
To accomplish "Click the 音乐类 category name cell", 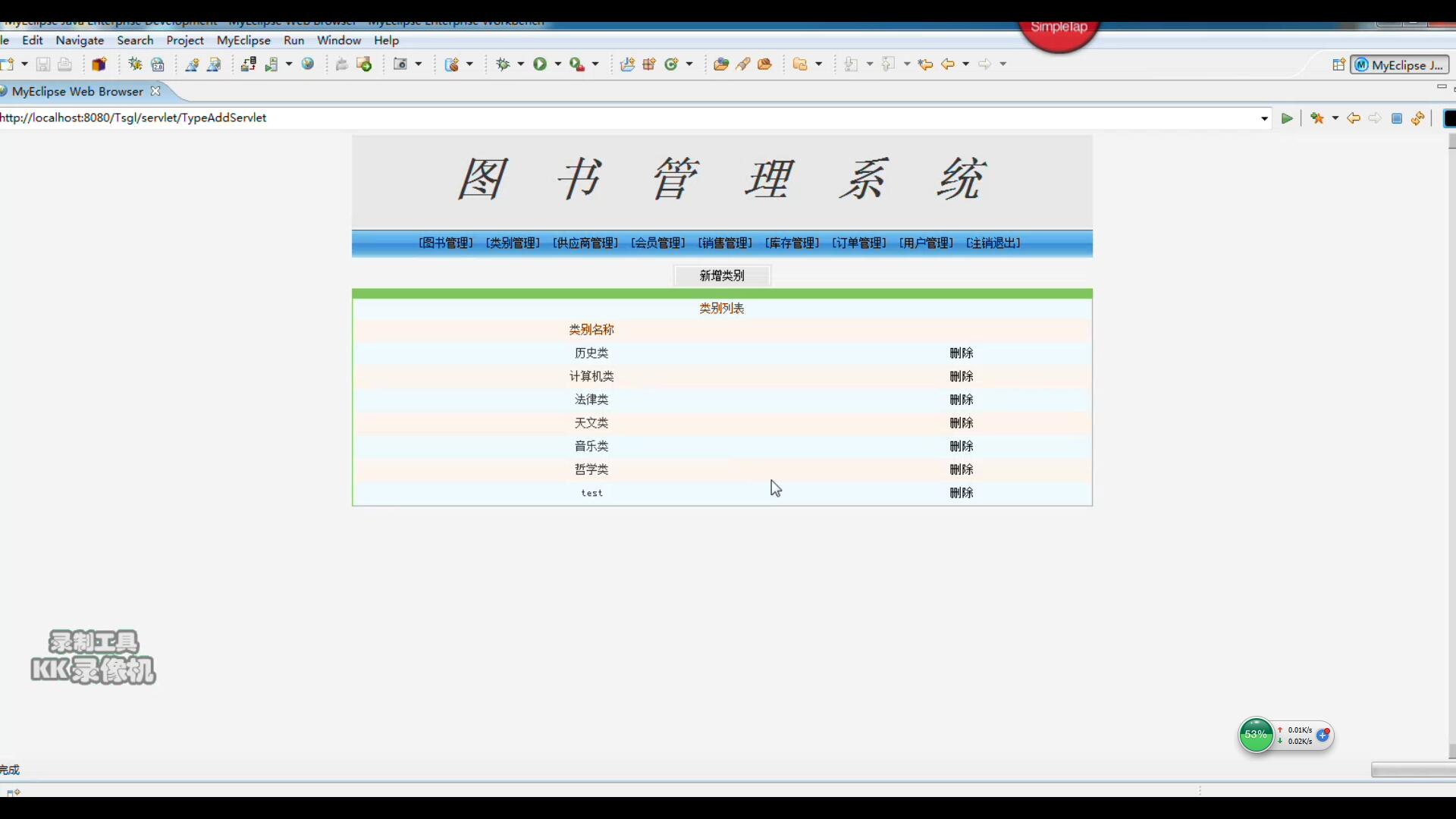I will tap(591, 446).
